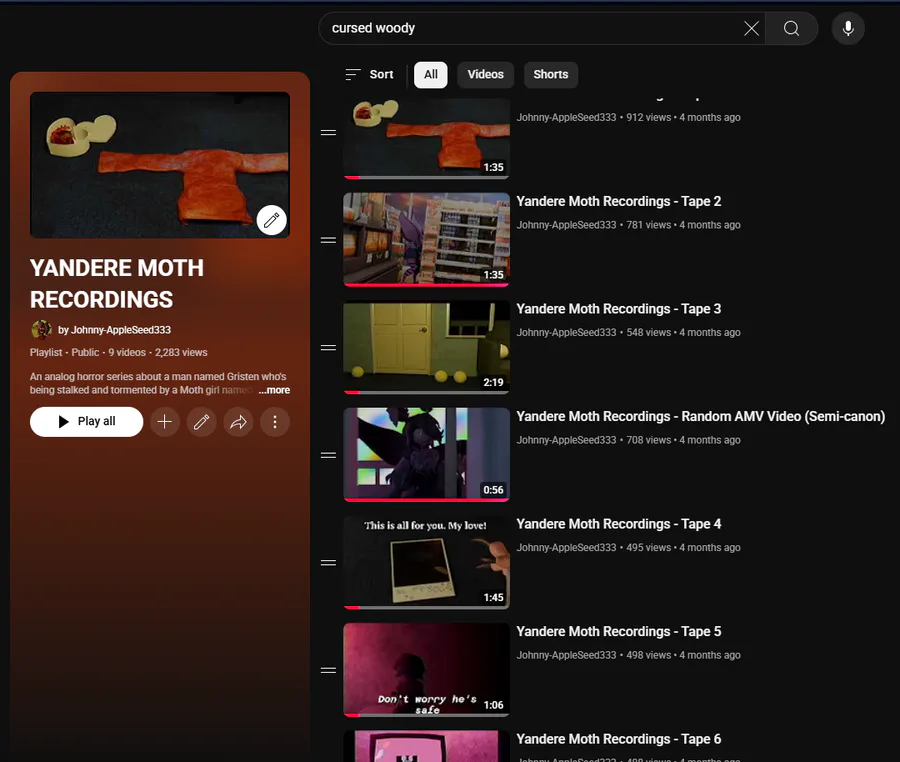This screenshot has width=900, height=762.
Task: Click channel name under Tape 2
Action: pos(566,225)
